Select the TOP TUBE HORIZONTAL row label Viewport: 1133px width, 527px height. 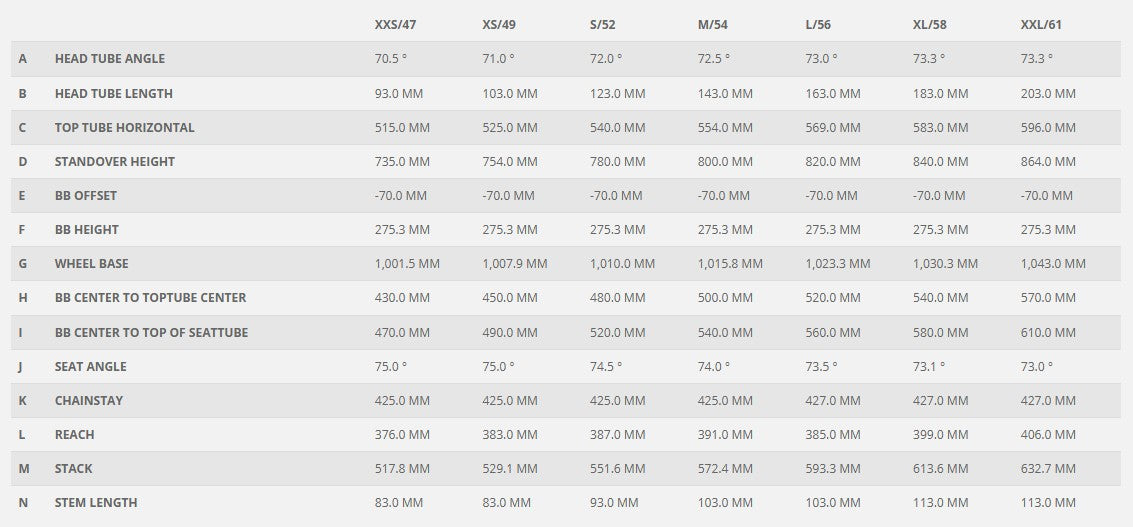124,128
